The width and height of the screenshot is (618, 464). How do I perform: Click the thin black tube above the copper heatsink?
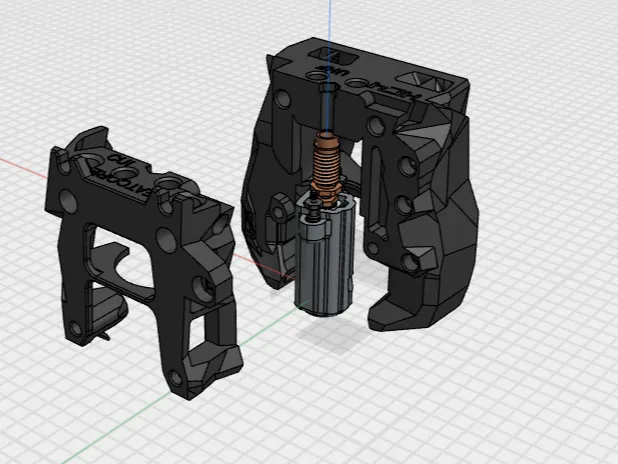pyautogui.click(x=327, y=109)
